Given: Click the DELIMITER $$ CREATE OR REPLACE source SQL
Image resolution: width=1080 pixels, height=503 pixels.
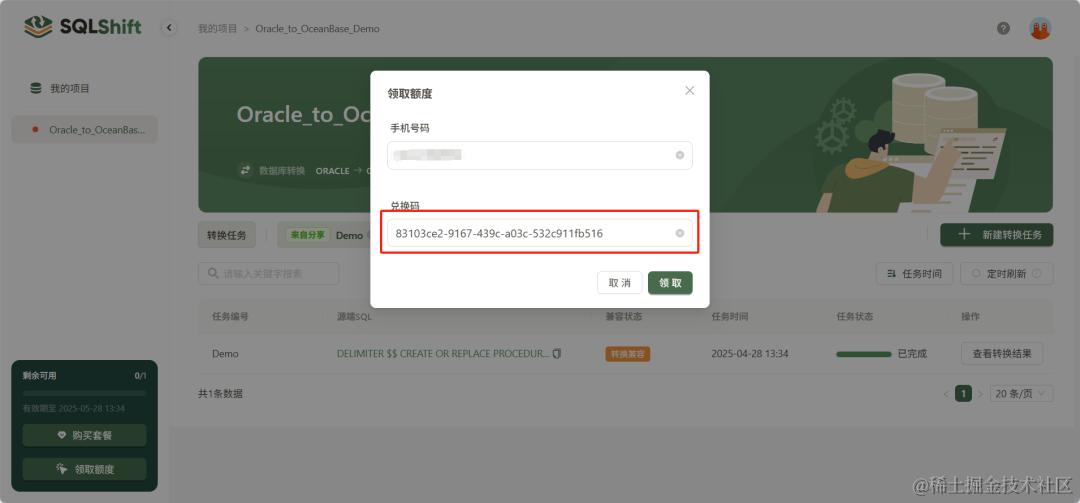Looking at the screenshot, I should coord(443,353).
